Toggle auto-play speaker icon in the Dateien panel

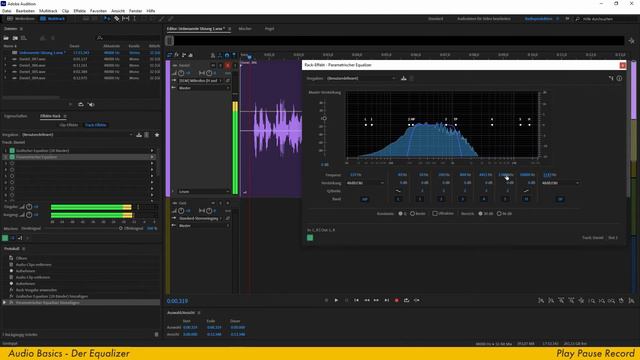(91, 104)
